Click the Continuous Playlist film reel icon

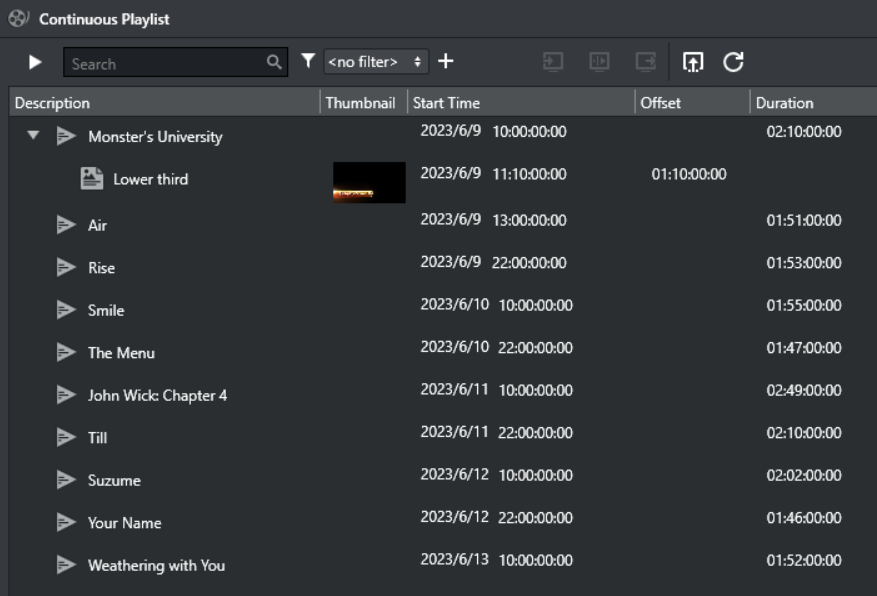click(x=18, y=19)
